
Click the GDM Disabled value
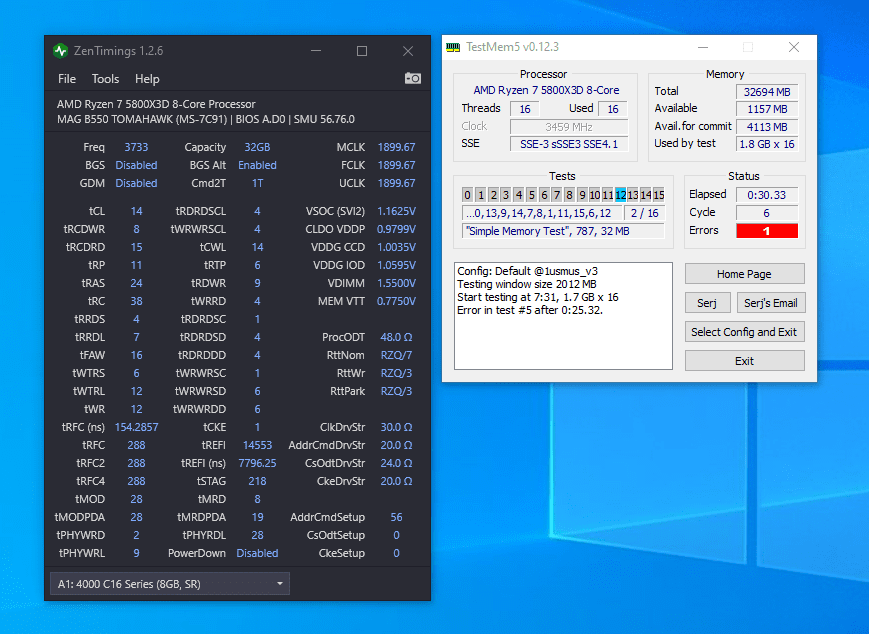point(136,183)
